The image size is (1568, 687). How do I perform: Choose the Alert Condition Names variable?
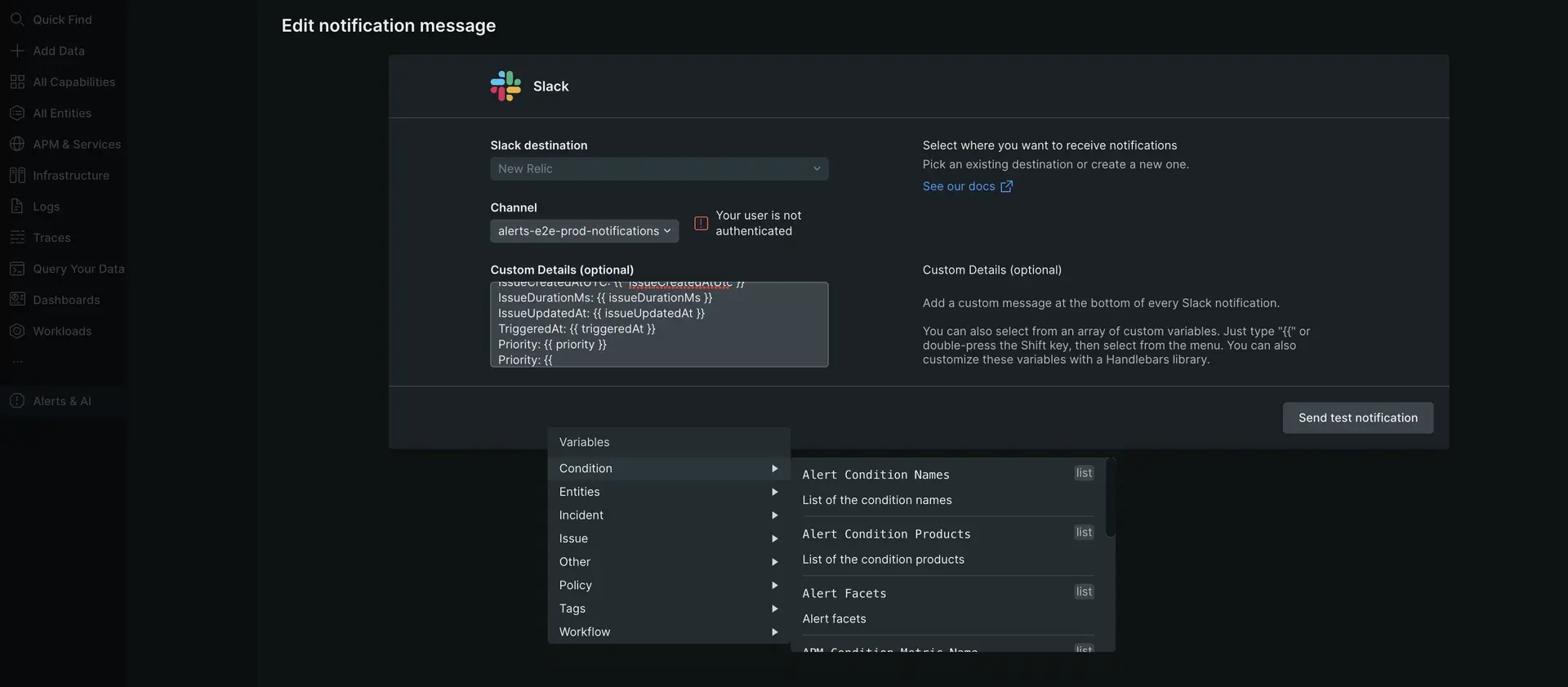875,475
